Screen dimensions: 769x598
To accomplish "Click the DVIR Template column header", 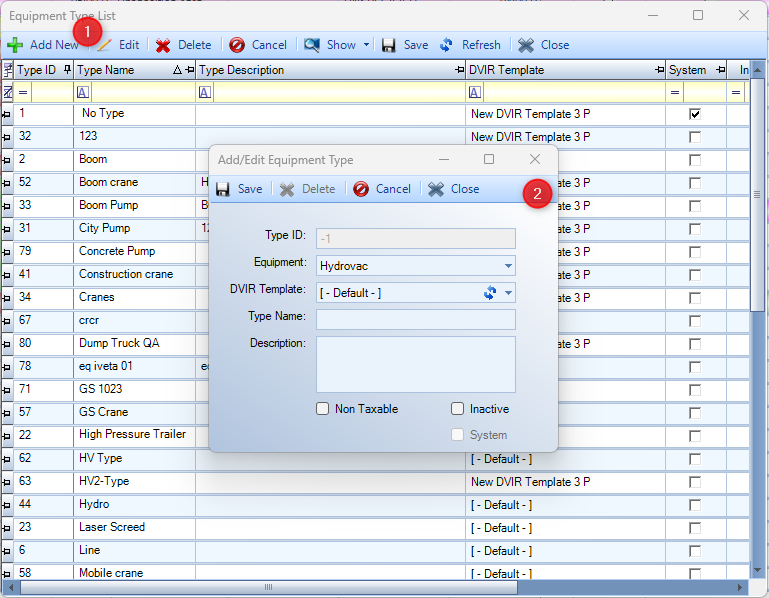I will (x=506, y=70).
